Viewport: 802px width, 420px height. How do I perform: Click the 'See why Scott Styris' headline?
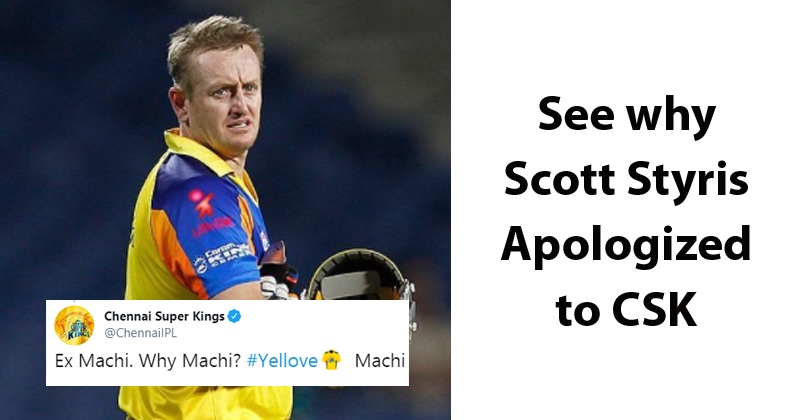626,149
